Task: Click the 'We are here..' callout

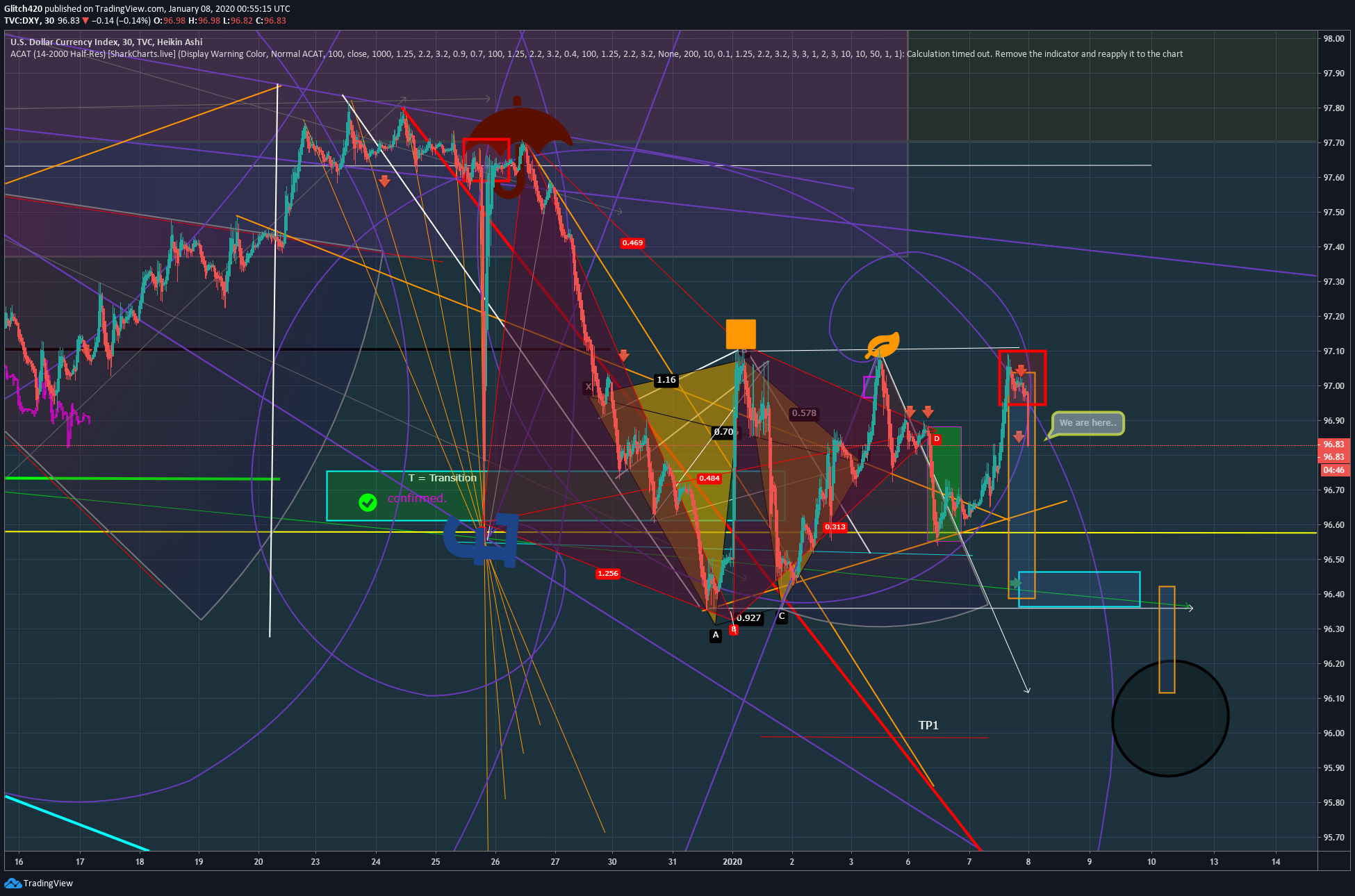Action: (x=1087, y=423)
